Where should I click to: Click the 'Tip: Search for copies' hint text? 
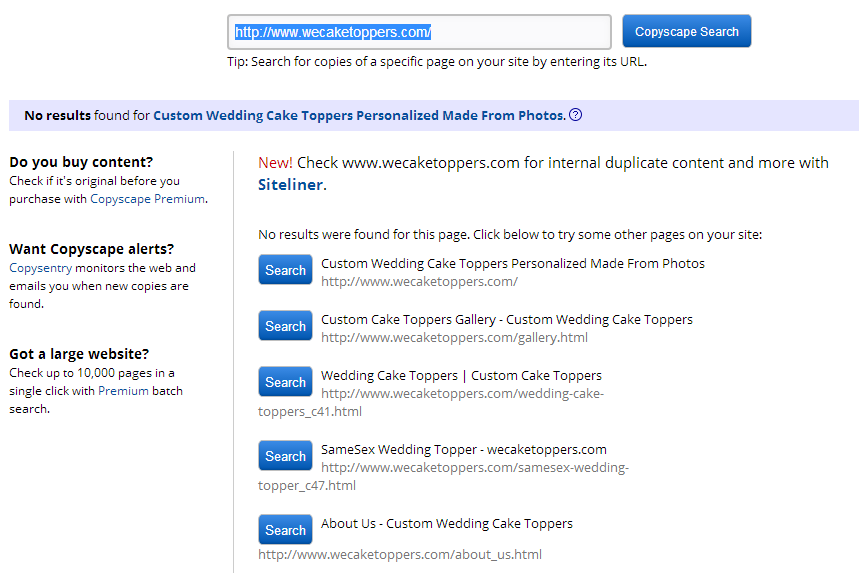(x=437, y=62)
